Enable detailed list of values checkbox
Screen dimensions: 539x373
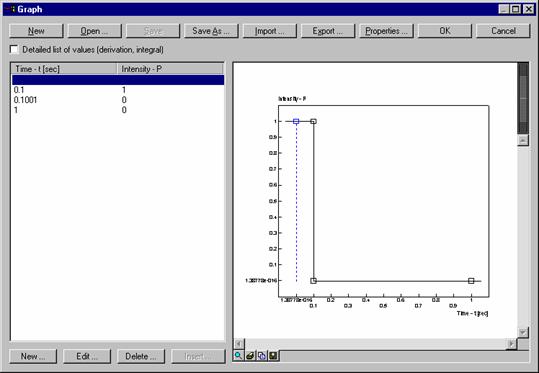click(14, 50)
